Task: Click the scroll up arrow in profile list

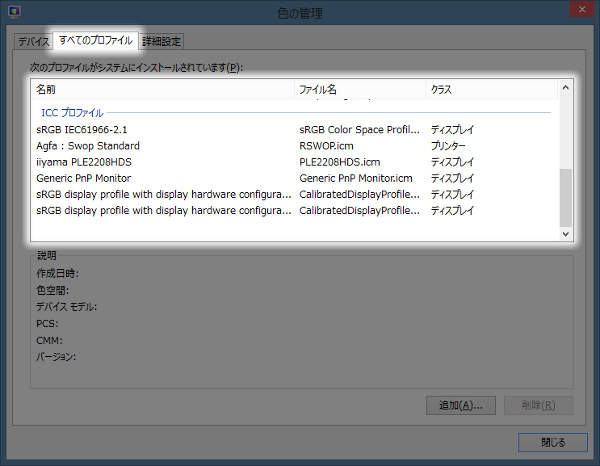Action: point(566,88)
